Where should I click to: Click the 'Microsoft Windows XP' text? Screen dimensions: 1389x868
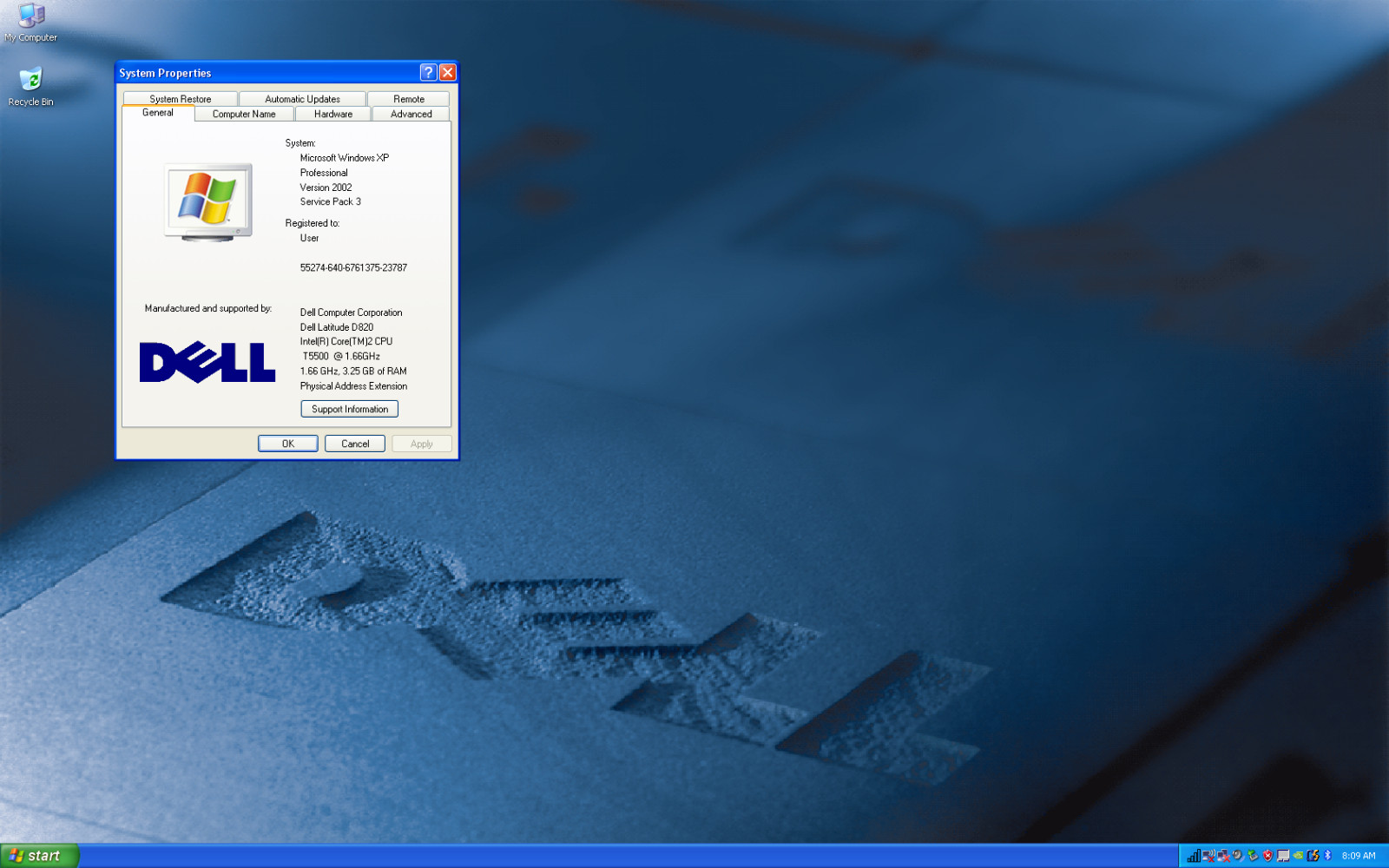pos(345,158)
